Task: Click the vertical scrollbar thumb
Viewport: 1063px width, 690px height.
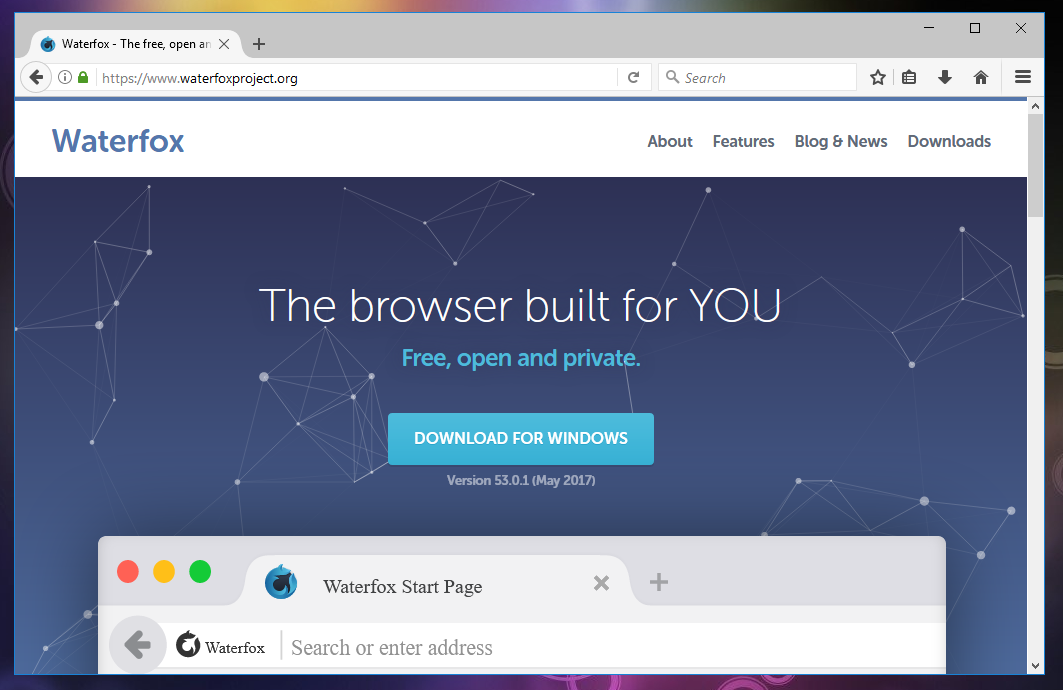Action: click(1035, 165)
